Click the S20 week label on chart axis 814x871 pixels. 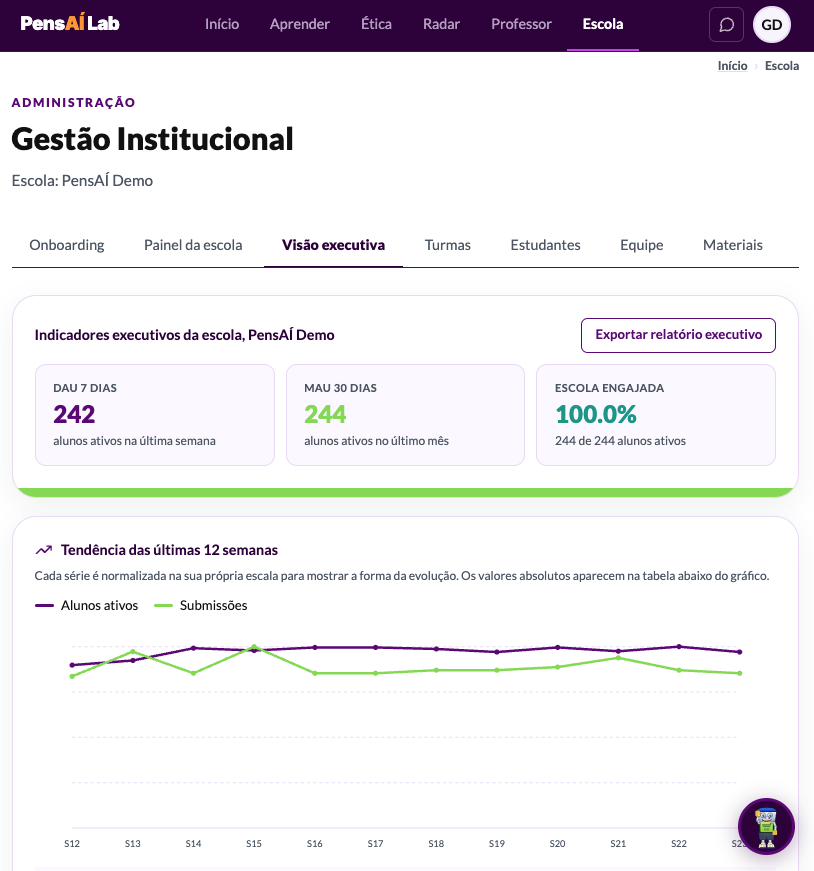tap(557, 843)
